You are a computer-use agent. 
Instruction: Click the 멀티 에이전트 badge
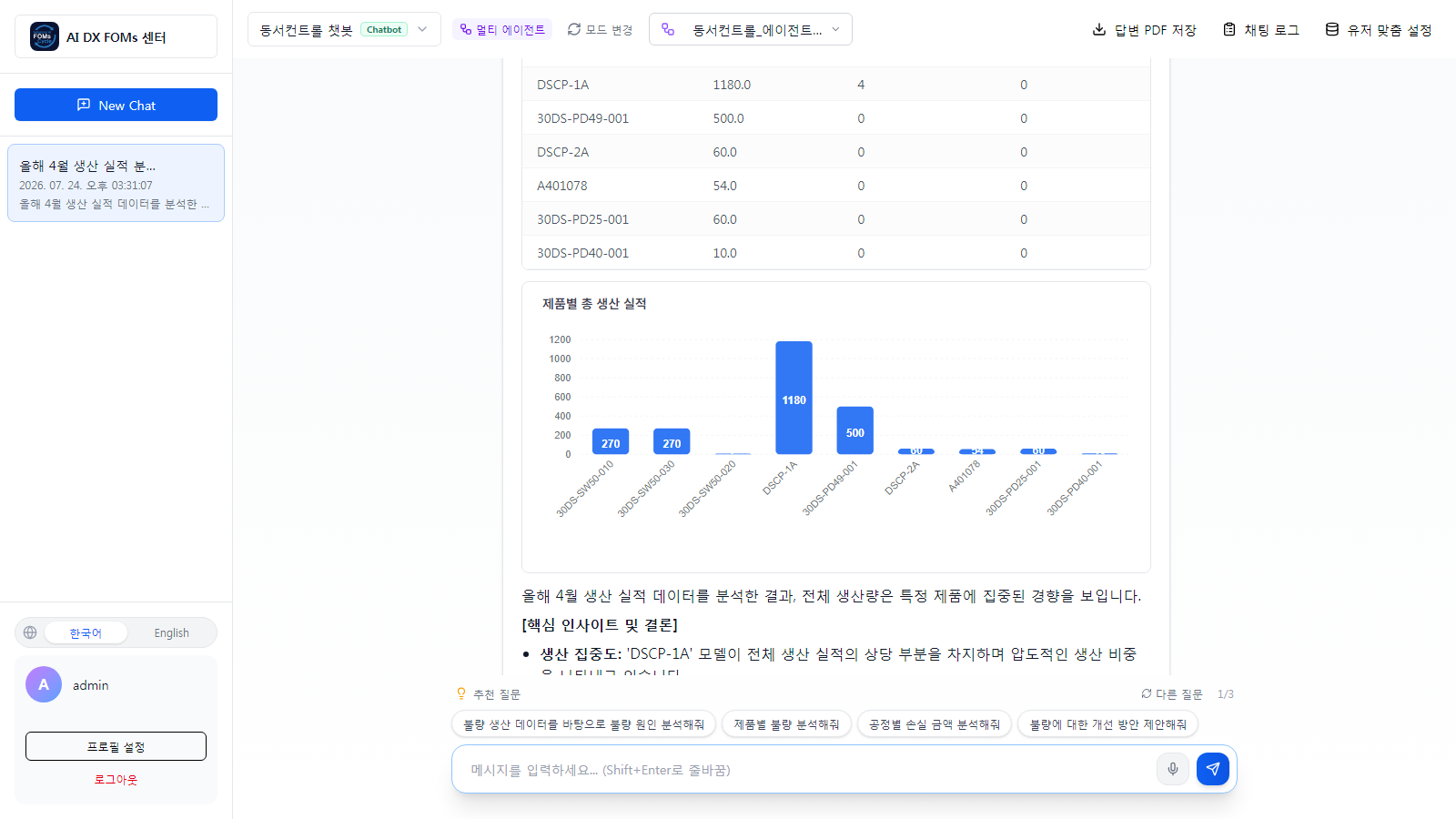(502, 29)
